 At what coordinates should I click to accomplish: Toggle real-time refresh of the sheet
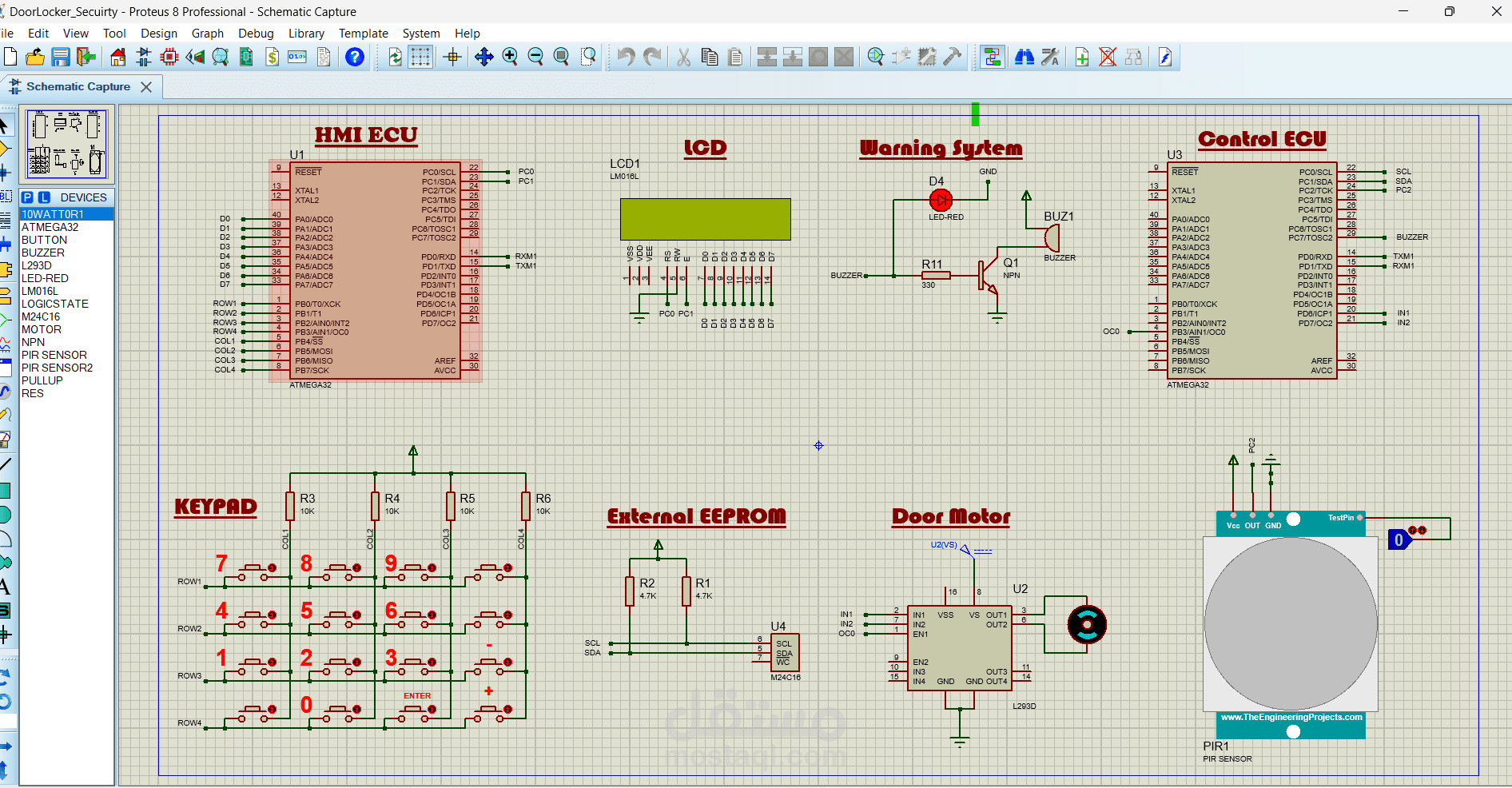396,57
